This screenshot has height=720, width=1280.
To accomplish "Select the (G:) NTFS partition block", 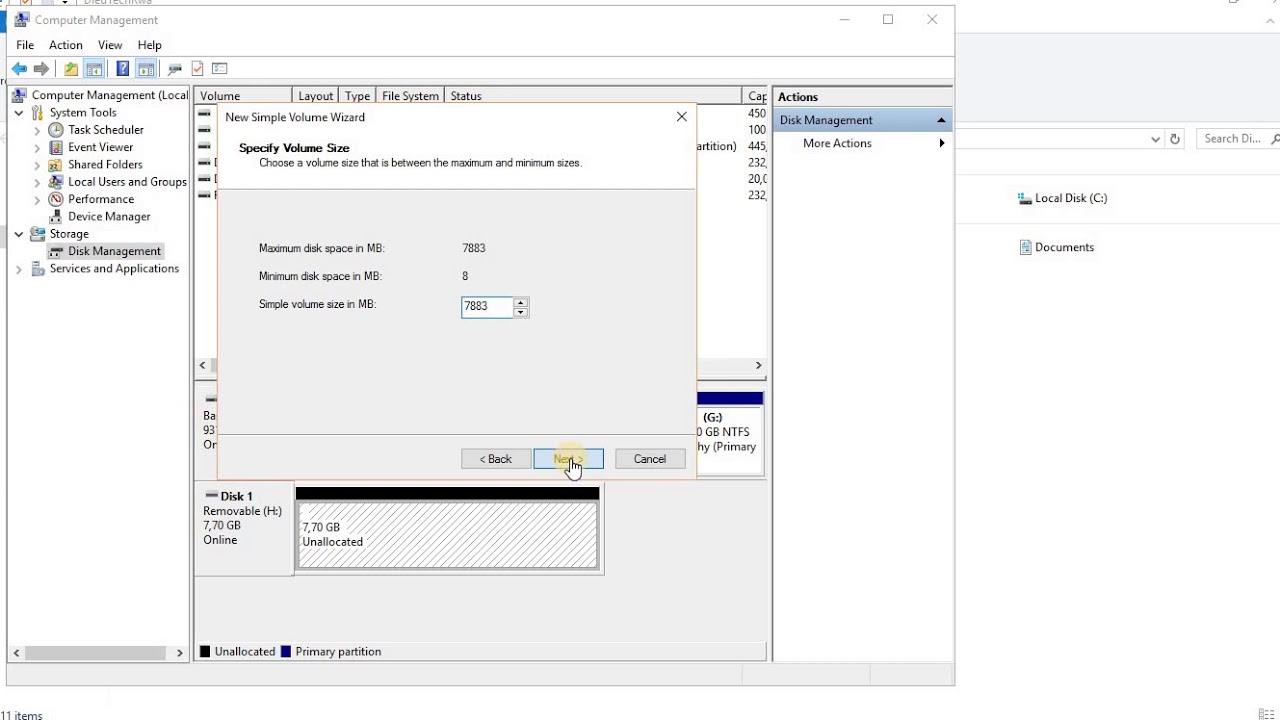I will point(730,432).
